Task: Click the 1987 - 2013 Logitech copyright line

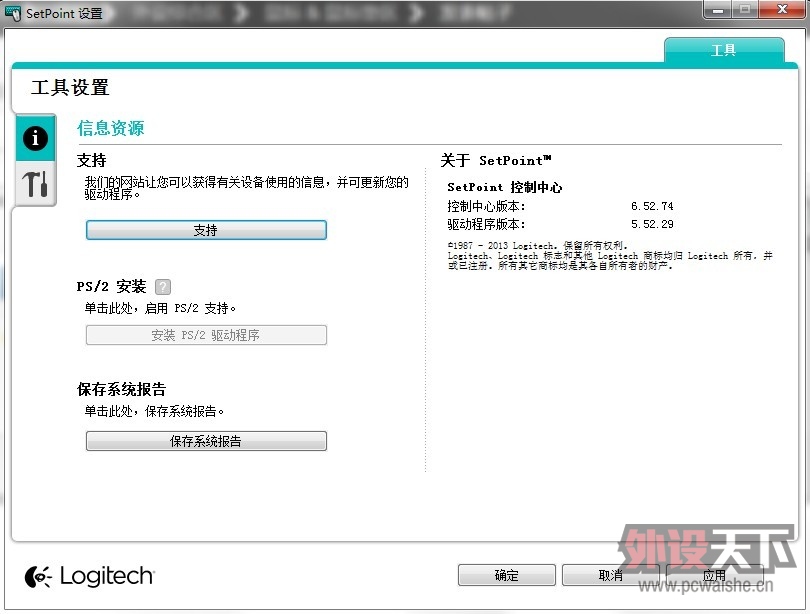Action: click(537, 245)
